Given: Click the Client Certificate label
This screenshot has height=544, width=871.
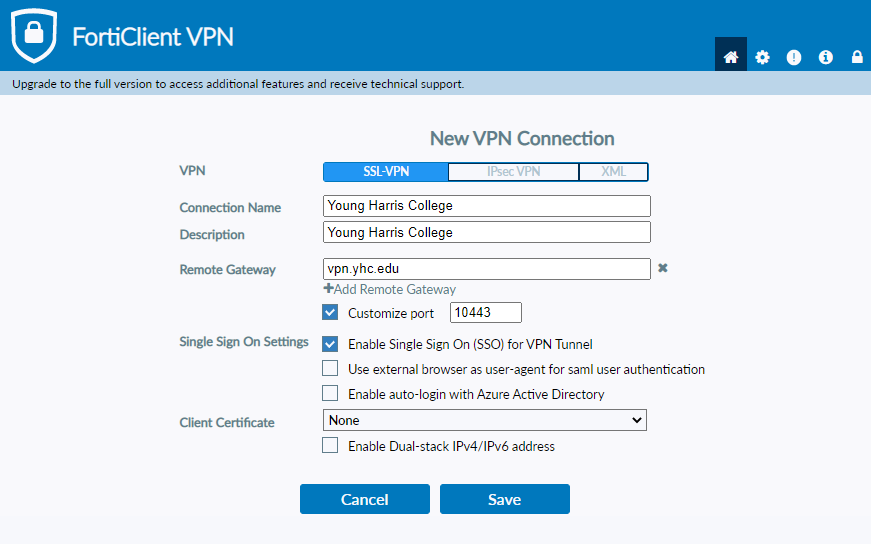Looking at the screenshot, I should (227, 422).
